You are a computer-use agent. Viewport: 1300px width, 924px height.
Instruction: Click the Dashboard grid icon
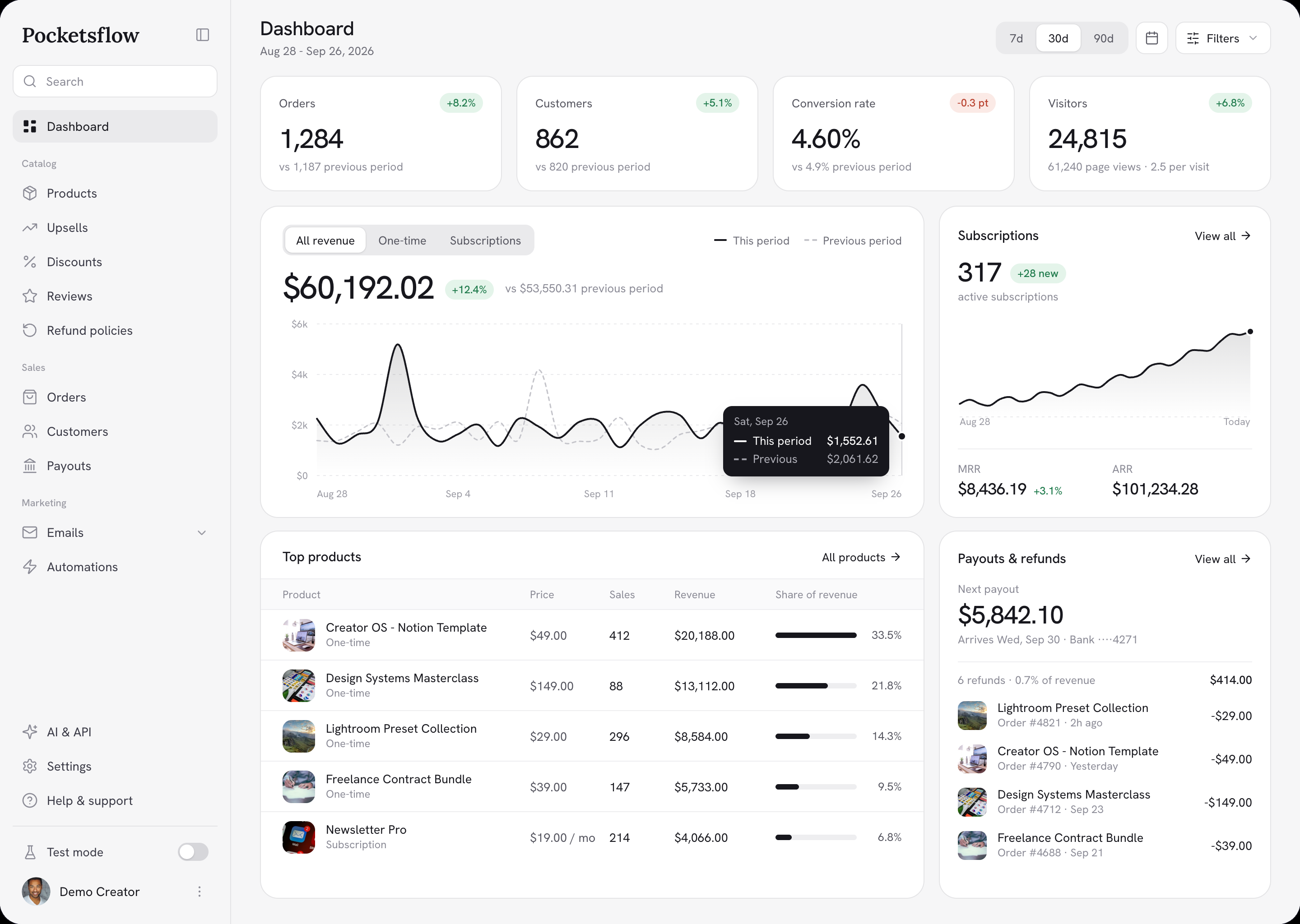click(x=30, y=126)
